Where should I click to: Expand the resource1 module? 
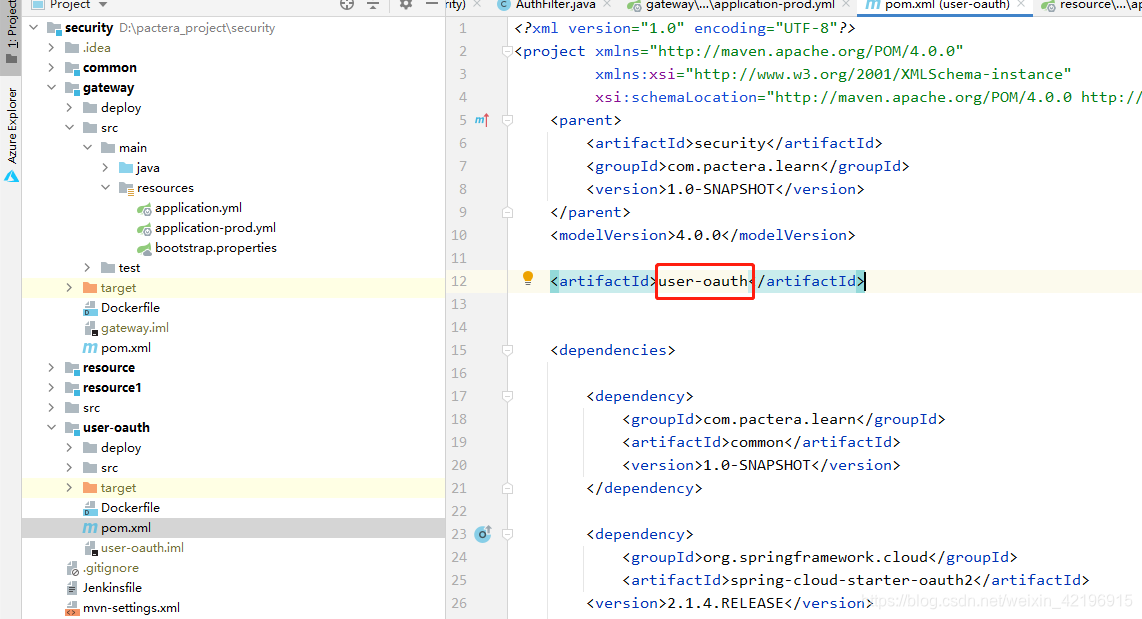(51, 387)
